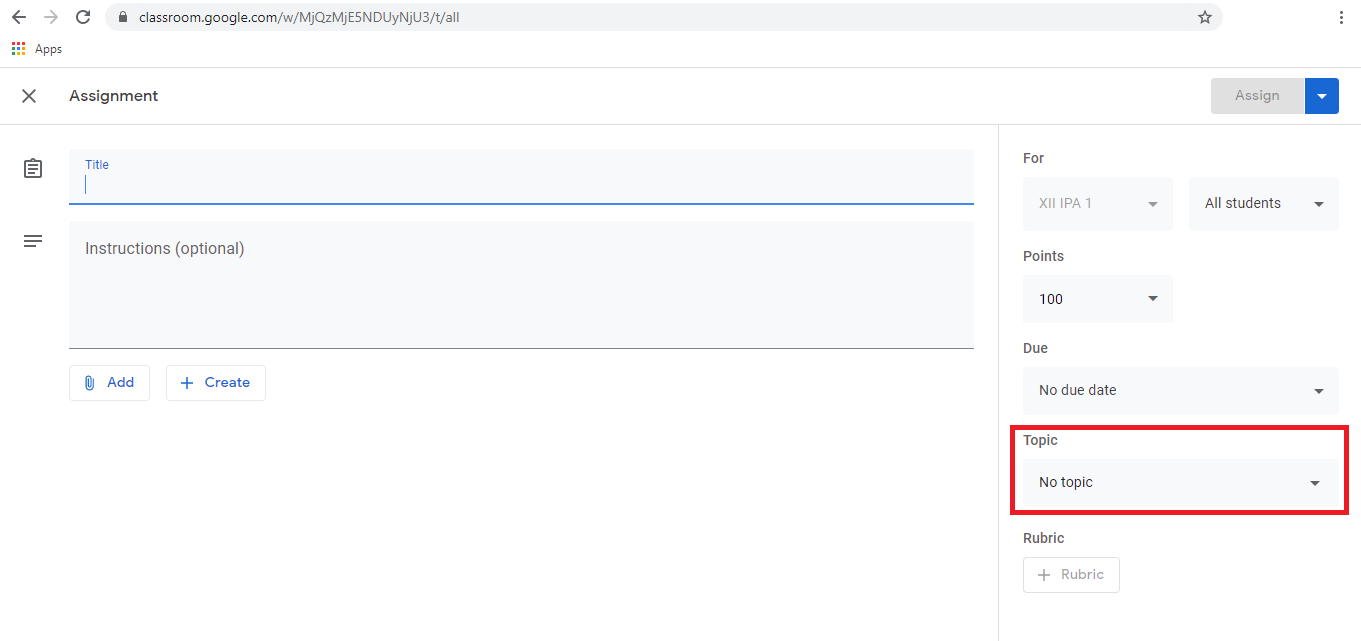Click the Instructions (optional) text area
The width and height of the screenshot is (1361, 641).
tap(520, 284)
